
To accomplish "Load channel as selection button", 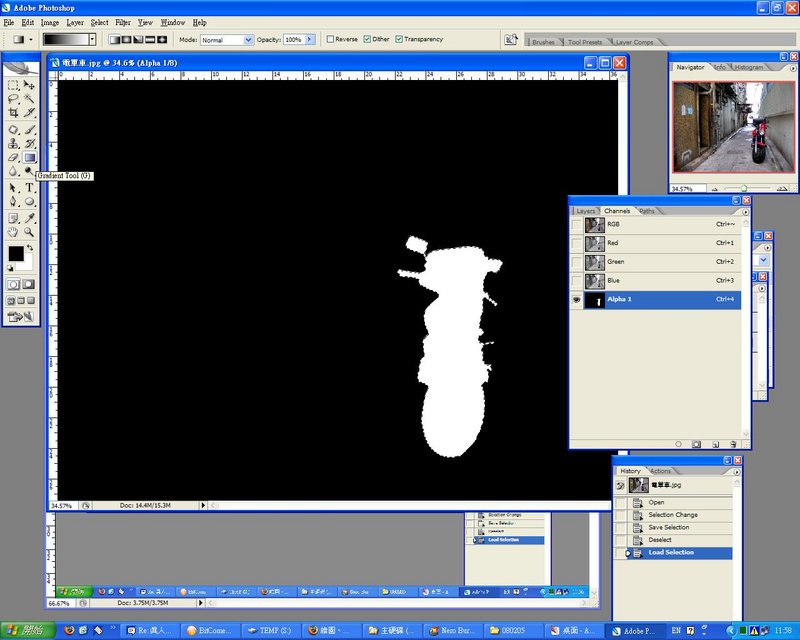I will [x=678, y=444].
